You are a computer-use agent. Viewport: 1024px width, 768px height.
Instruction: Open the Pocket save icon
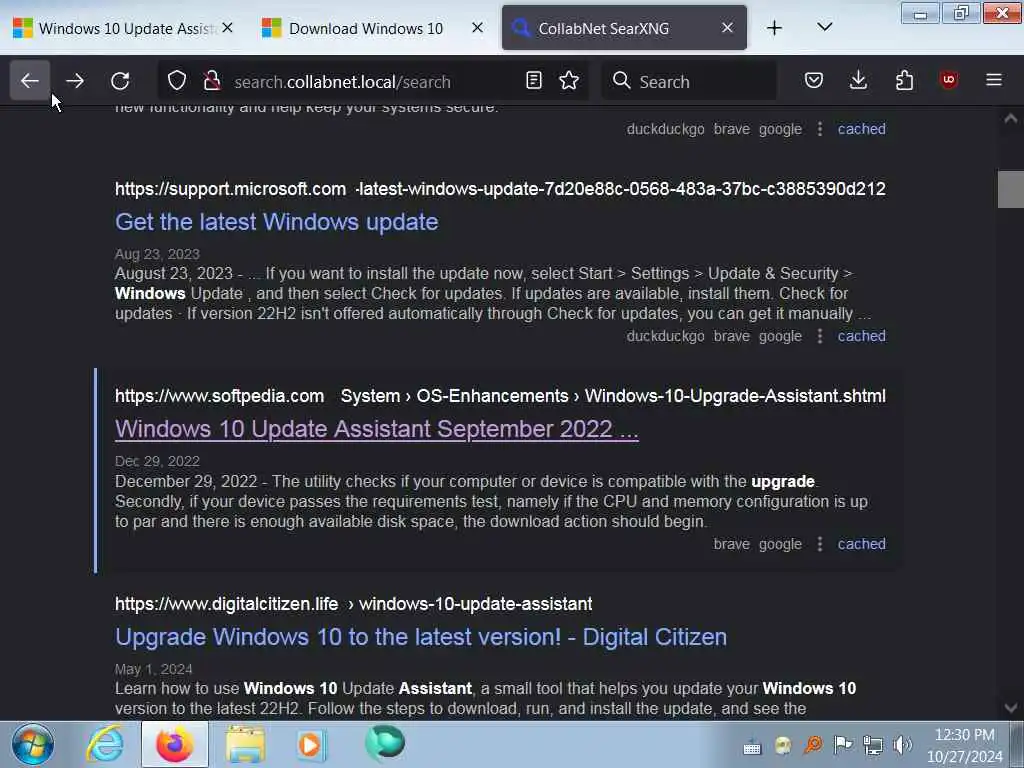pyautogui.click(x=814, y=81)
